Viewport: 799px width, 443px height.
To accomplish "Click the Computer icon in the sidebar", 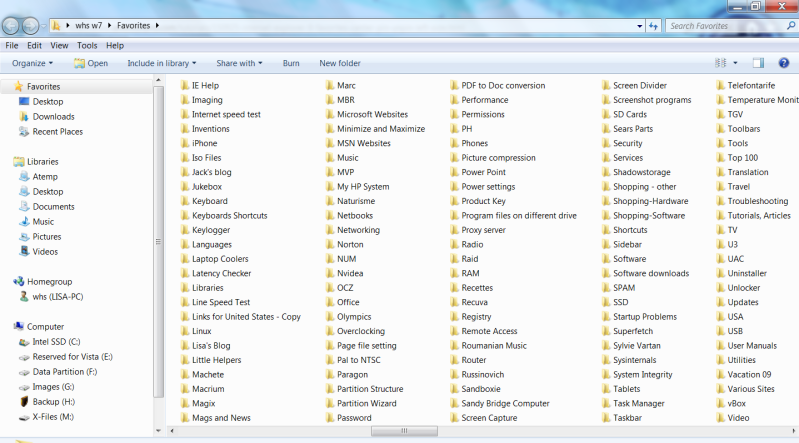I will 18,326.
